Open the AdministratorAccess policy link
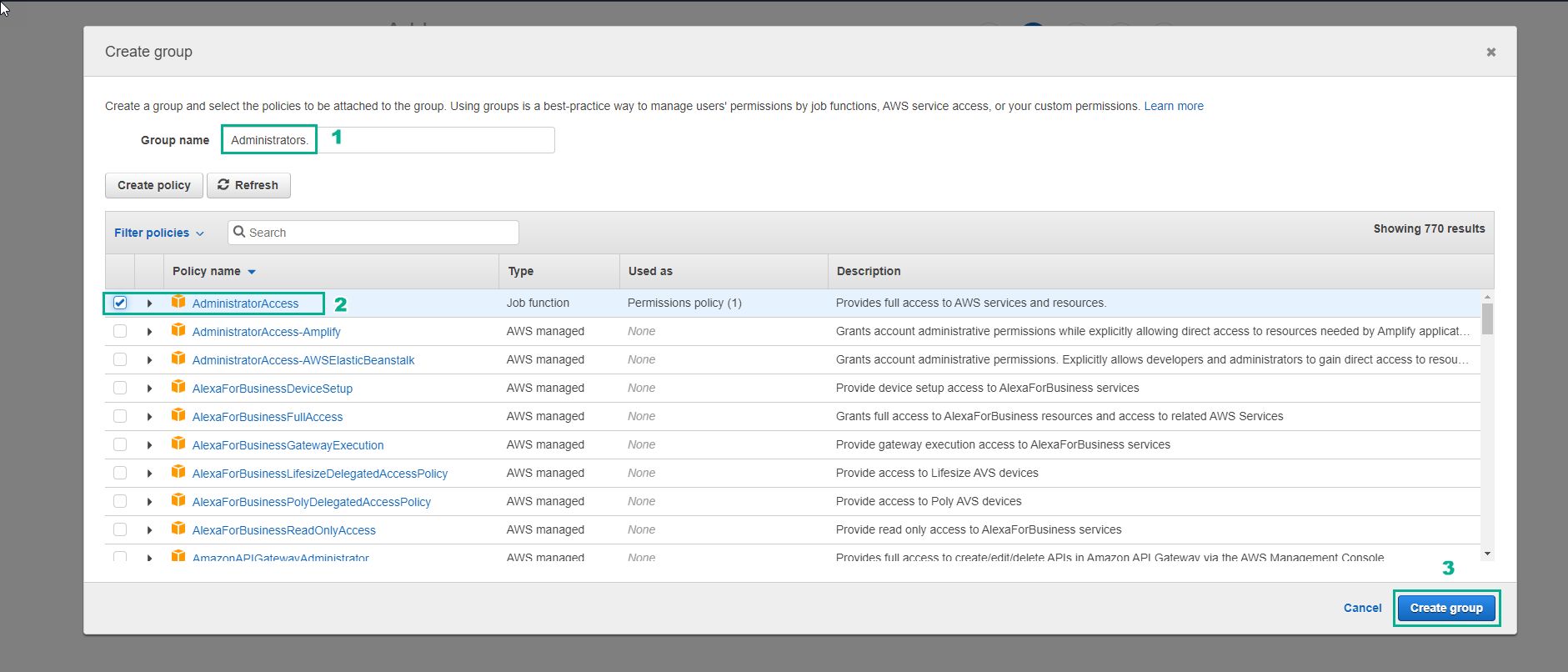 pyautogui.click(x=245, y=303)
